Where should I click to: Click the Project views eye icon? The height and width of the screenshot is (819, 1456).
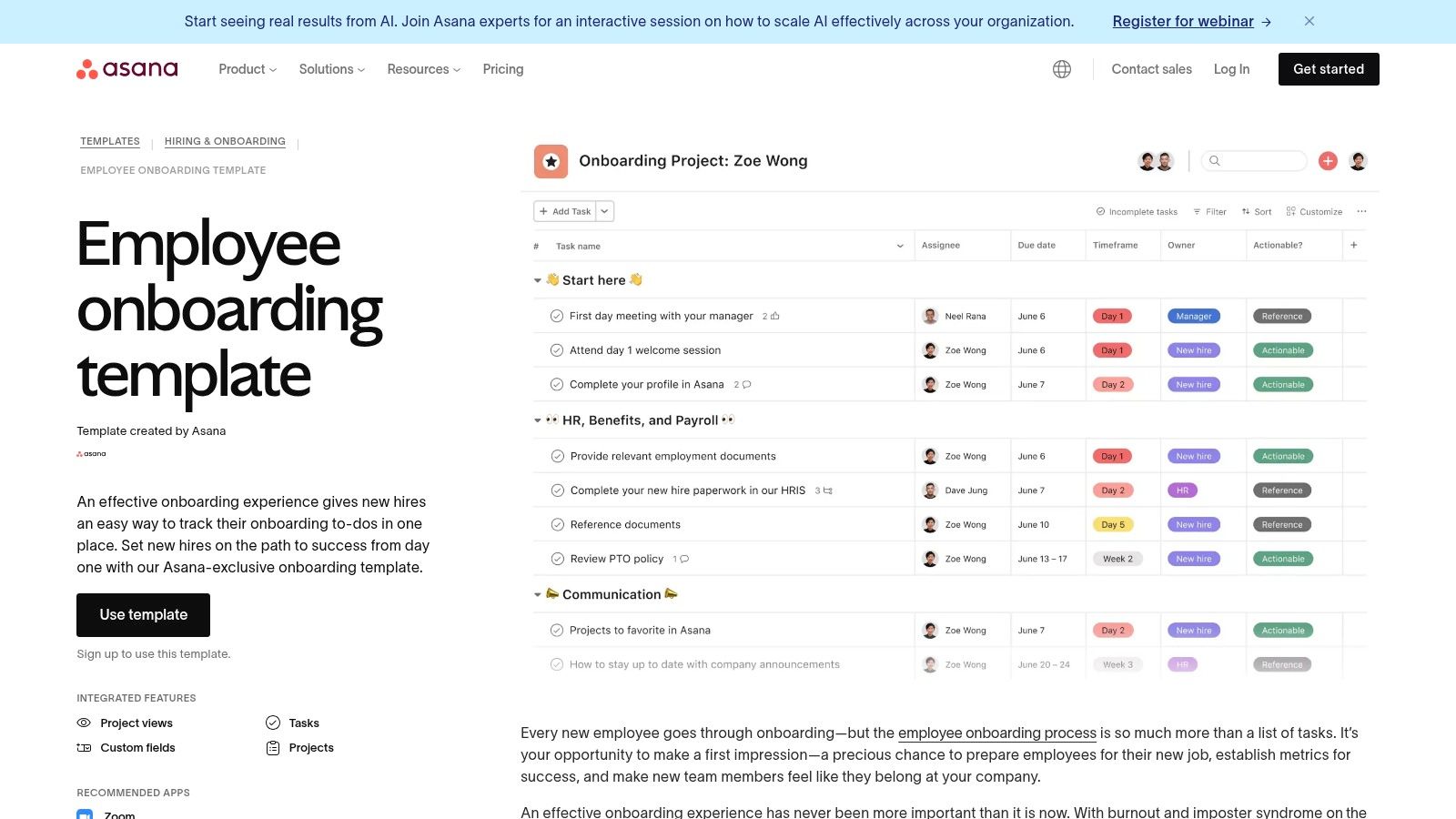pos(84,723)
